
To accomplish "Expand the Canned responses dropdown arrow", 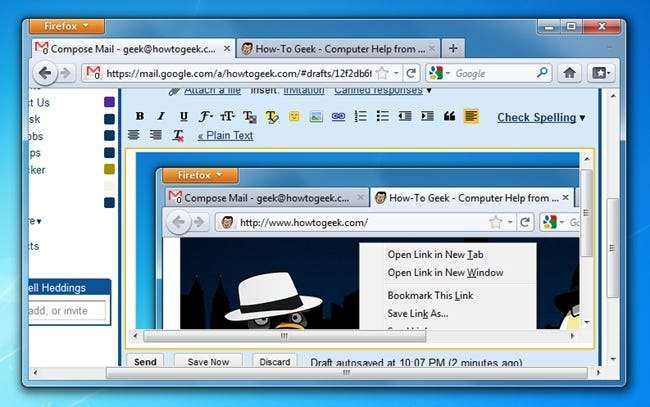I will coord(429,90).
